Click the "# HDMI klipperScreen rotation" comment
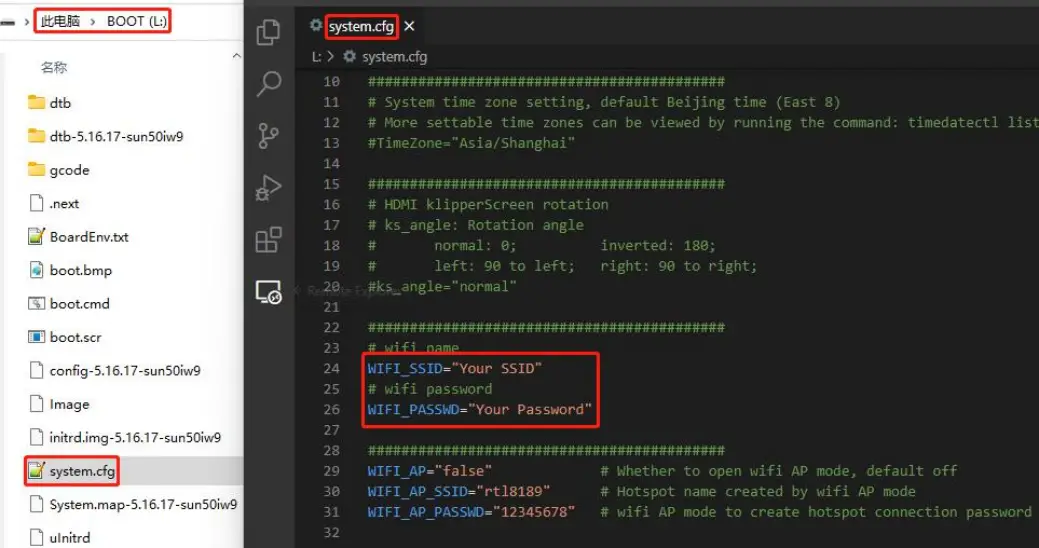This screenshot has width=1039, height=548. click(488, 205)
